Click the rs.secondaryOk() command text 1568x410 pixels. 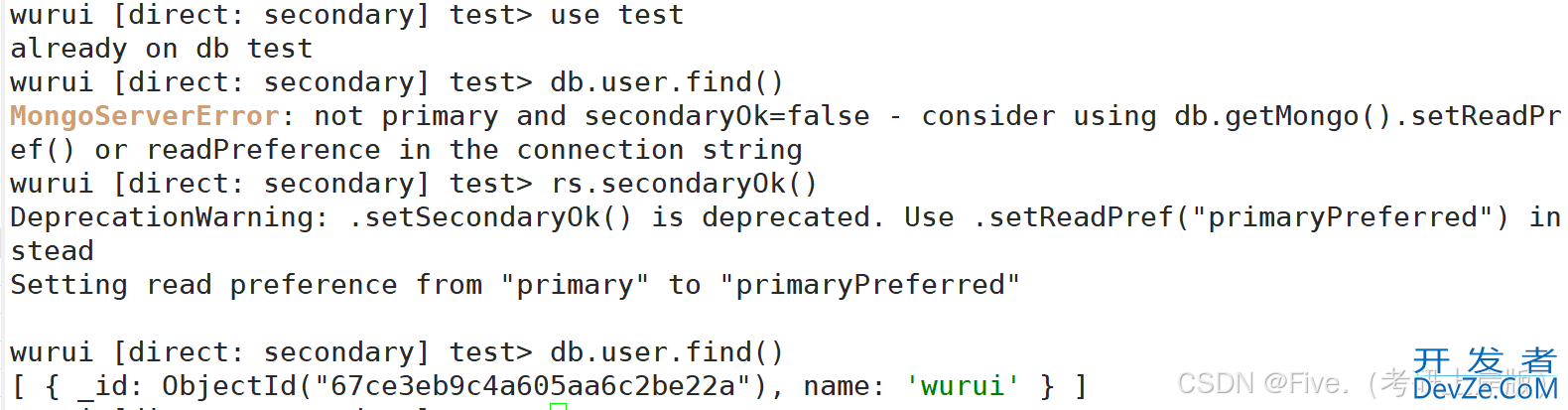tap(685, 184)
